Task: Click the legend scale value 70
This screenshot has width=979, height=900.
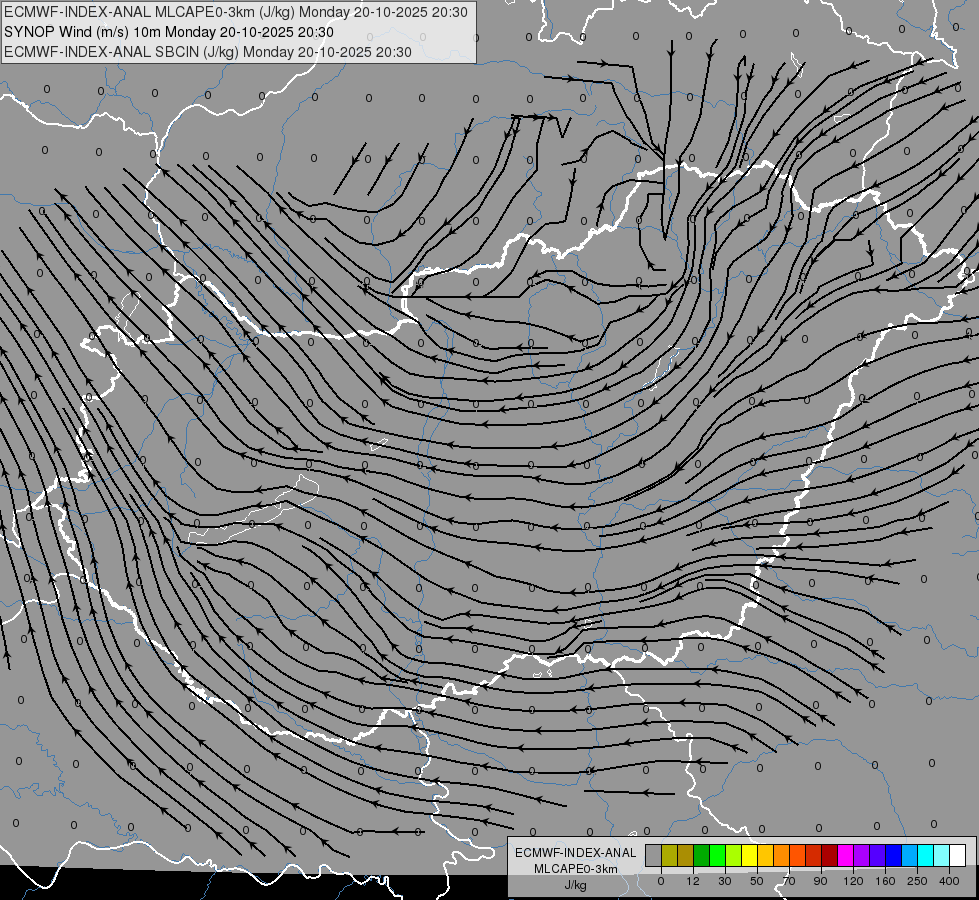Action: point(789,881)
